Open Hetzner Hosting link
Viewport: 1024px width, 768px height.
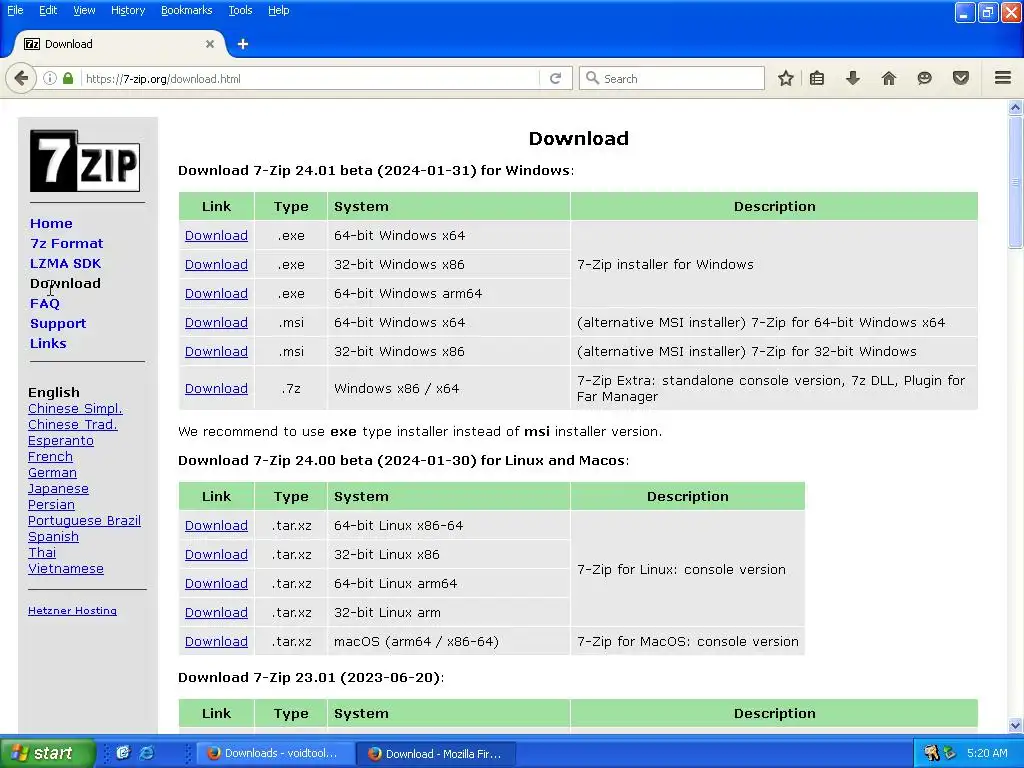[x=72, y=611]
